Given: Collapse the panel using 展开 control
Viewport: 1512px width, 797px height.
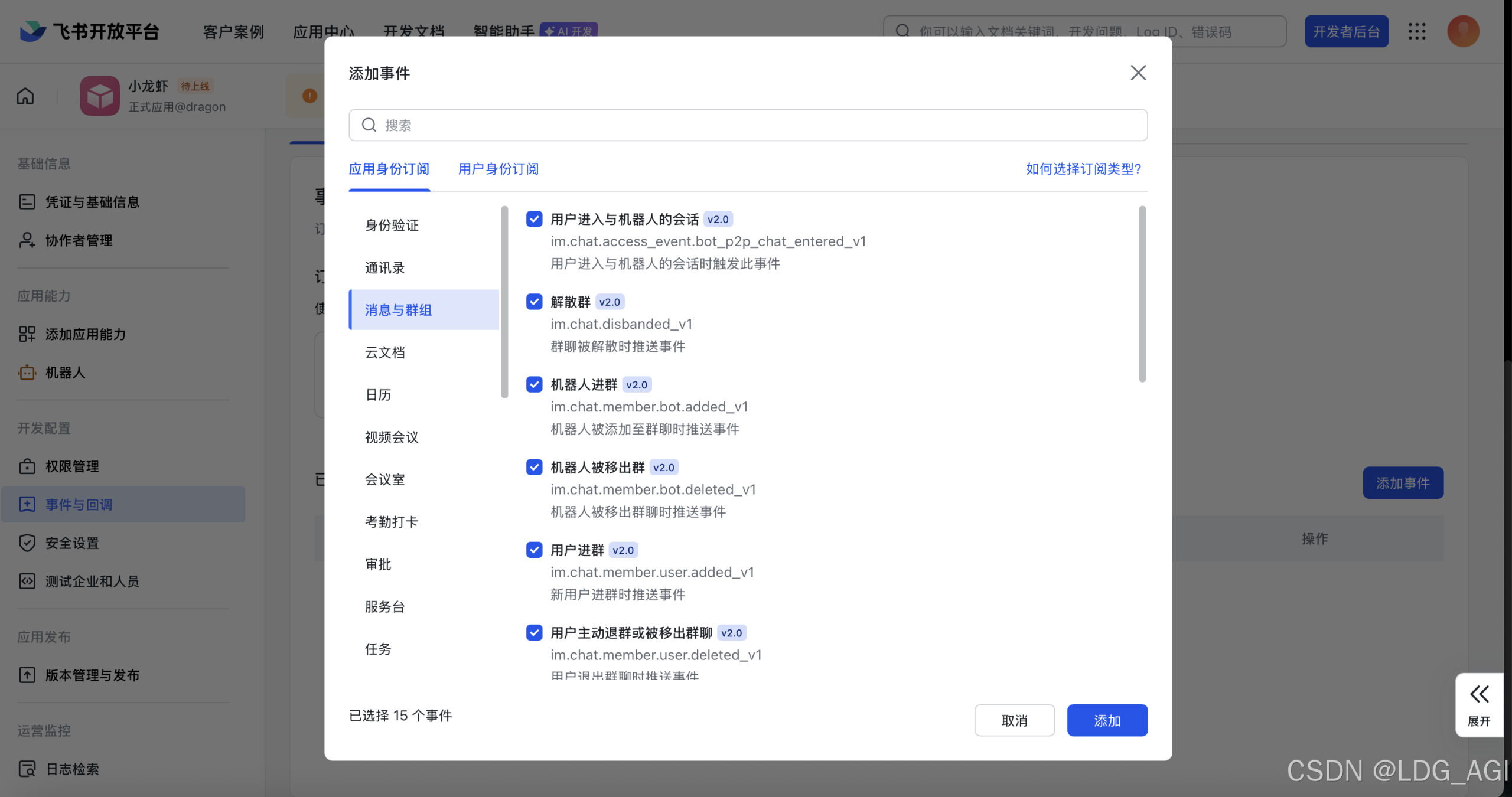Looking at the screenshot, I should click(x=1479, y=704).
